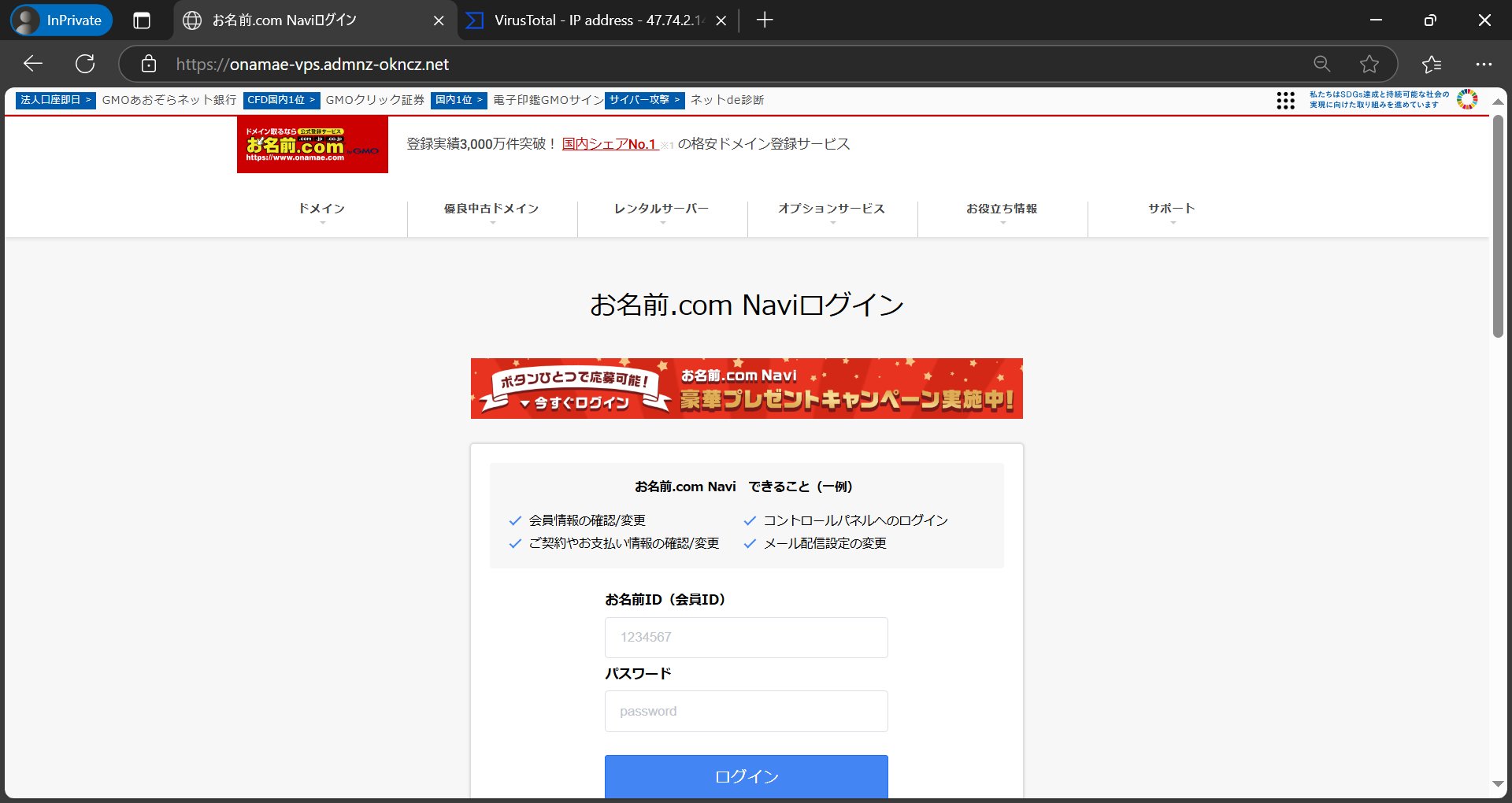The height and width of the screenshot is (803, 1512).
Task: Open the GMO services grid icon
Action: click(x=1285, y=100)
